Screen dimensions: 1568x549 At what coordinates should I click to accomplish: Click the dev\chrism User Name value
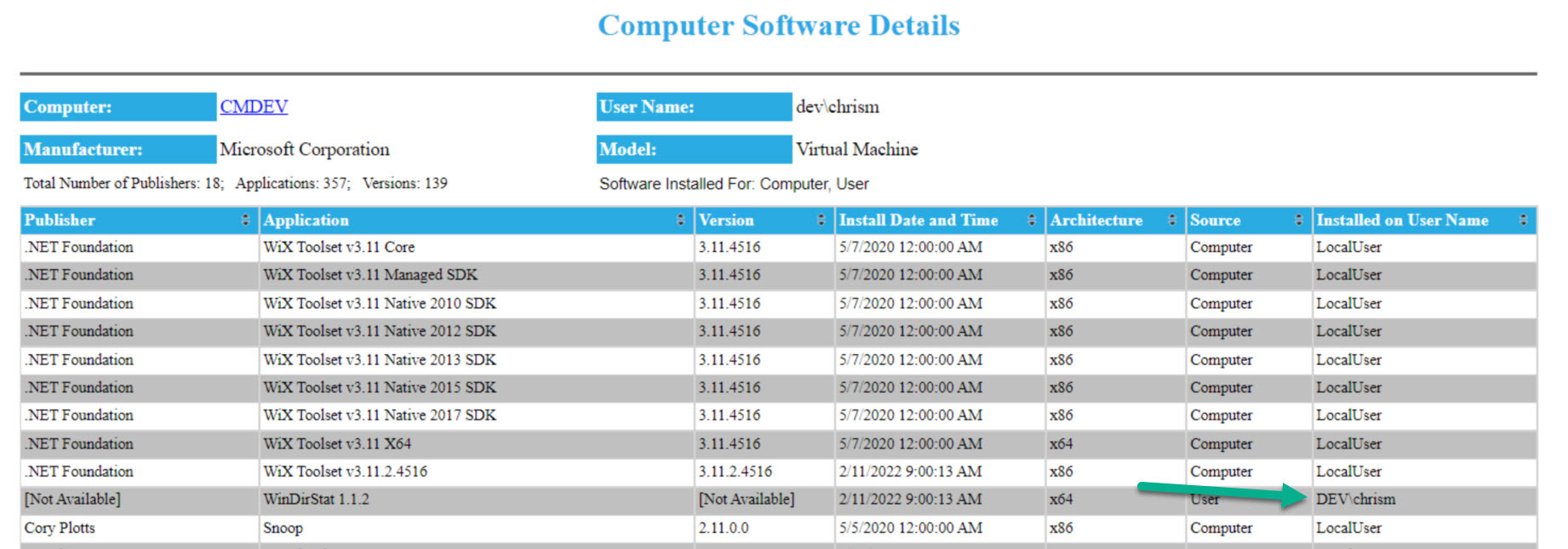tap(837, 107)
